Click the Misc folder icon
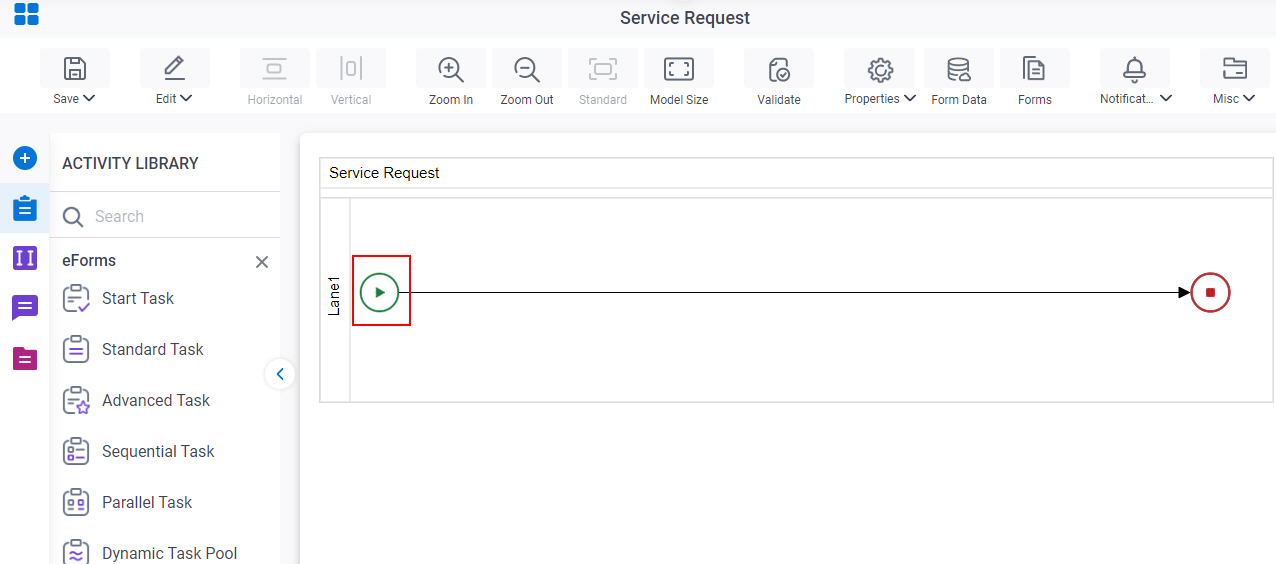The width and height of the screenshot is (1276, 564). (x=1235, y=68)
